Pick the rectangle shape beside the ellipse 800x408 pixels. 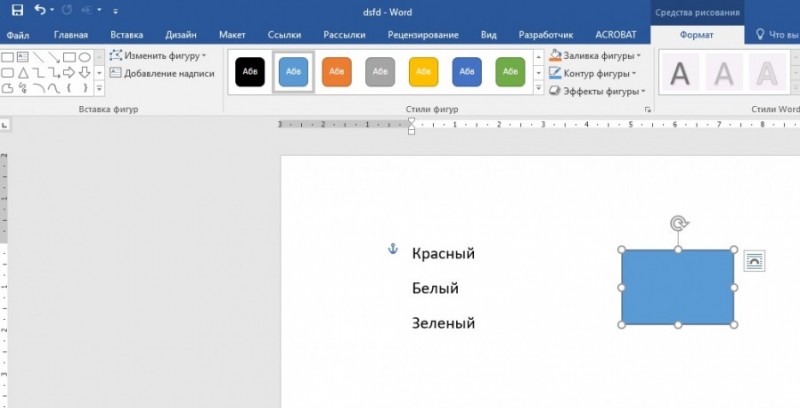tap(69, 57)
